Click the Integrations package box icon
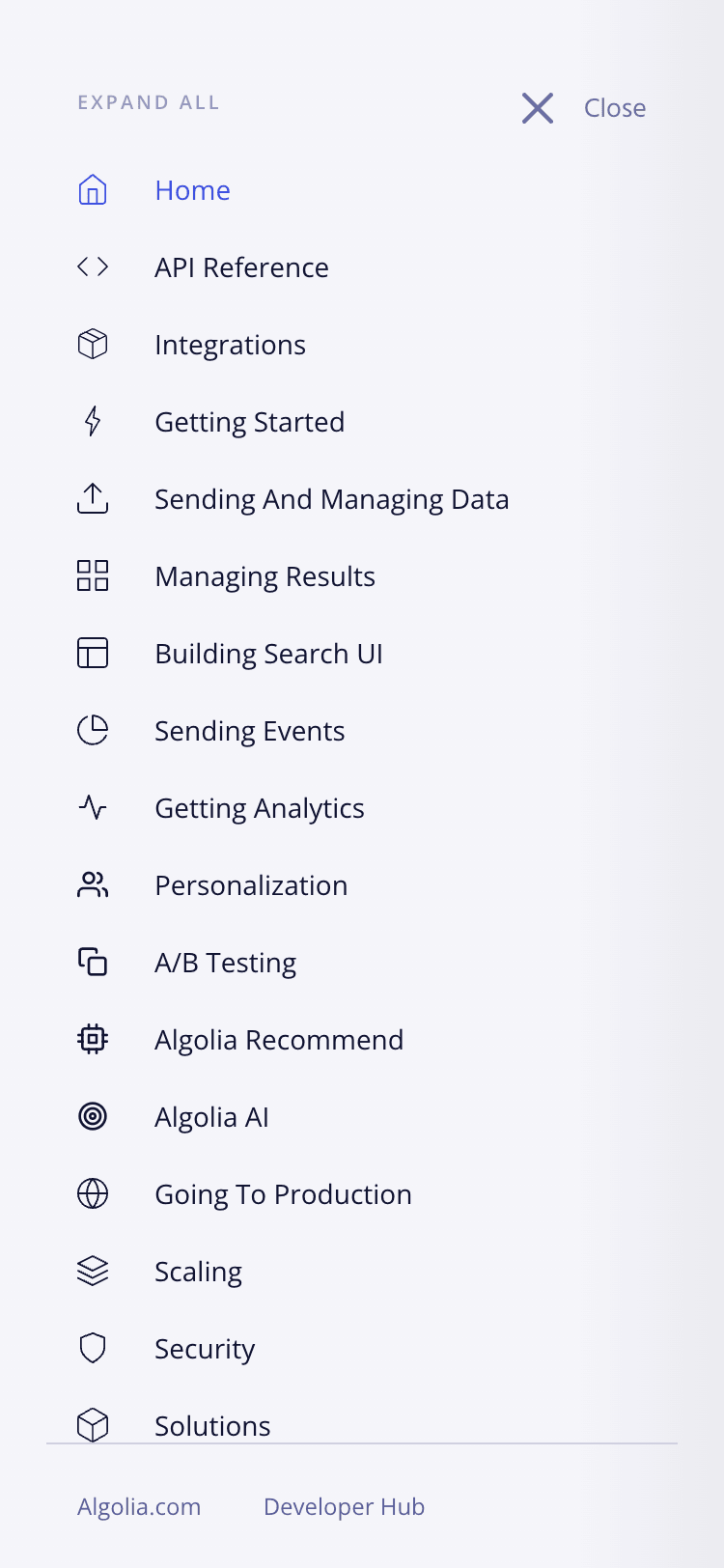Image resolution: width=724 pixels, height=1568 pixels. click(92, 344)
